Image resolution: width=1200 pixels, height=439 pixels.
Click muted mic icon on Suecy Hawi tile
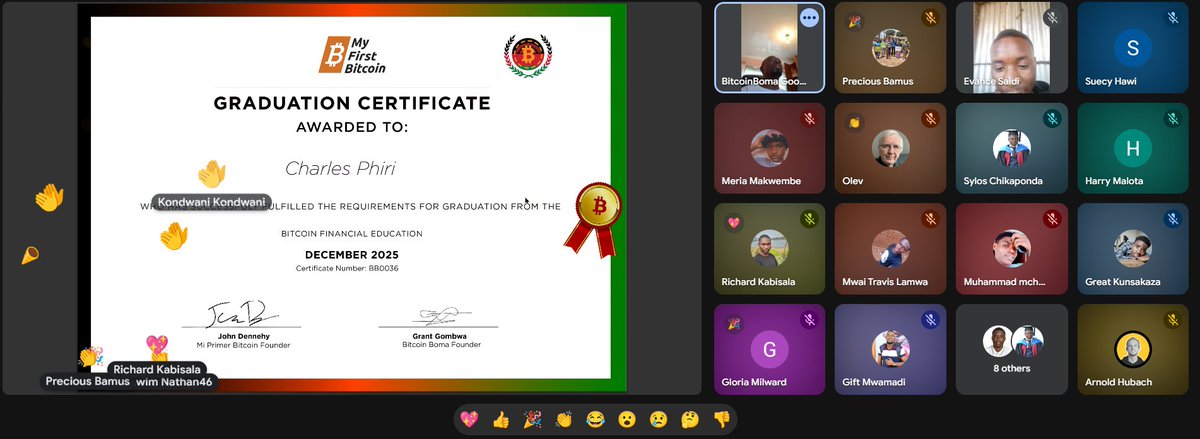pyautogui.click(x=1172, y=18)
